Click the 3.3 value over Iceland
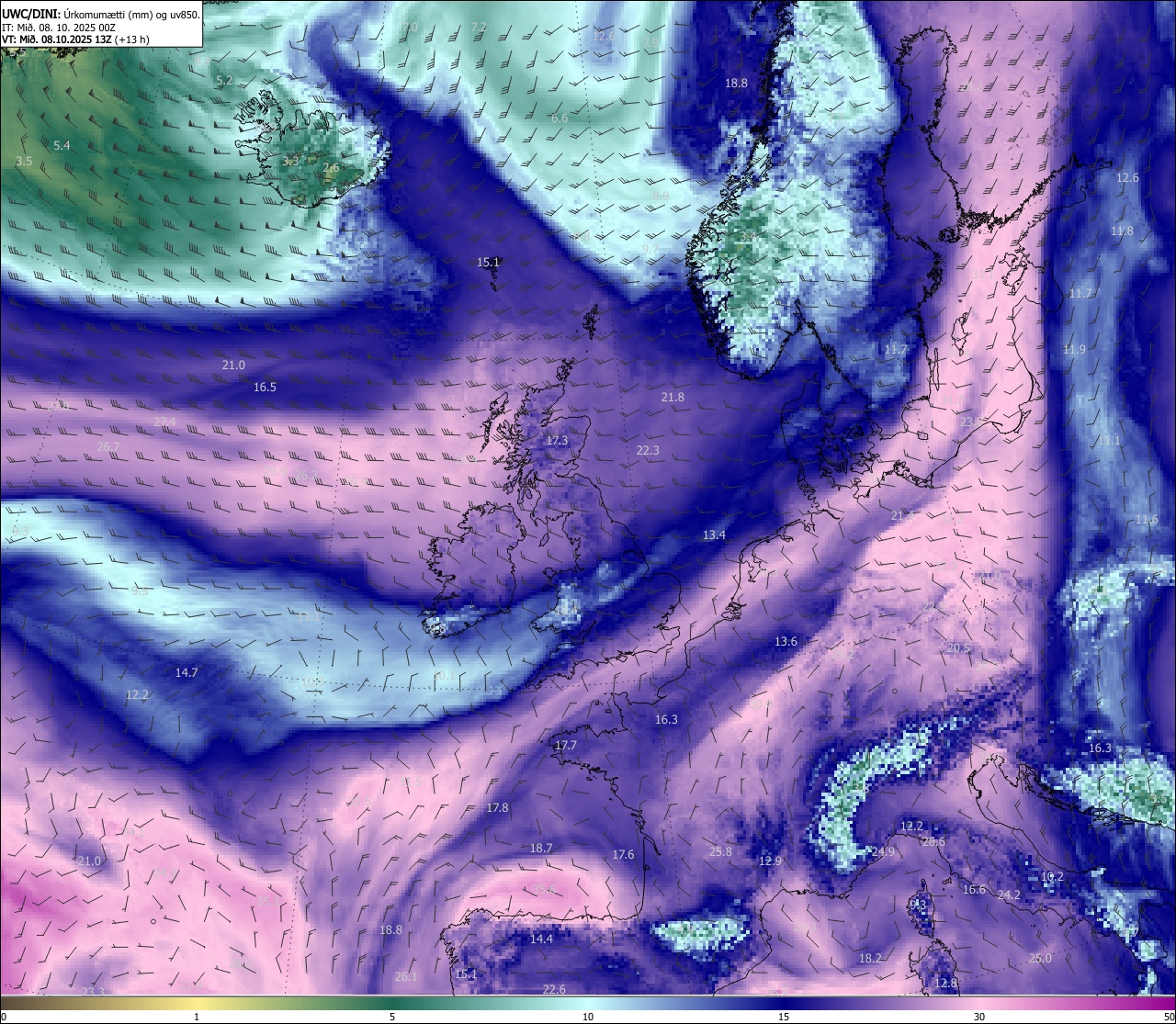The image size is (1176, 1024). pyautogui.click(x=290, y=161)
